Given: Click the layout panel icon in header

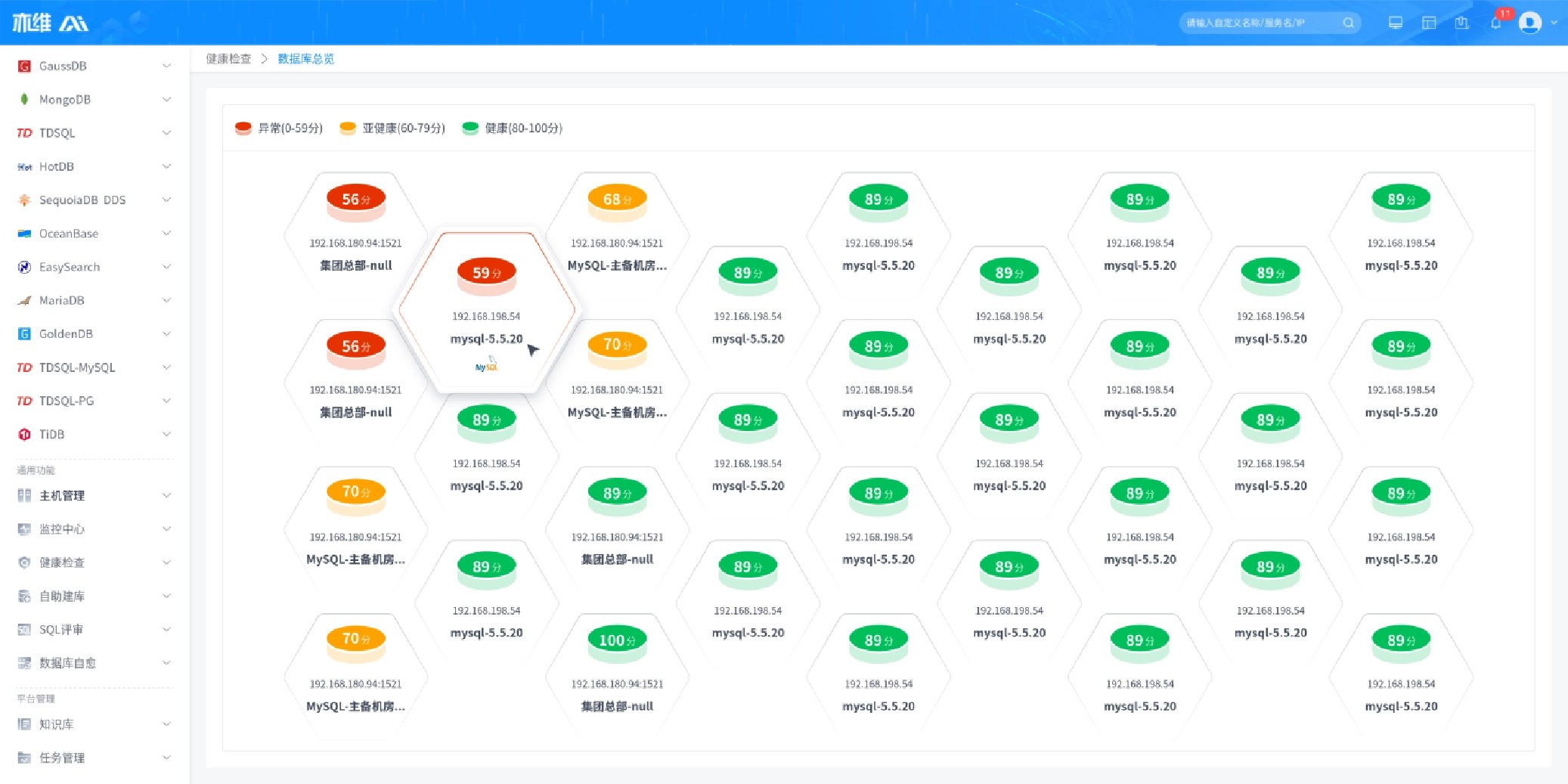Looking at the screenshot, I should [1429, 23].
